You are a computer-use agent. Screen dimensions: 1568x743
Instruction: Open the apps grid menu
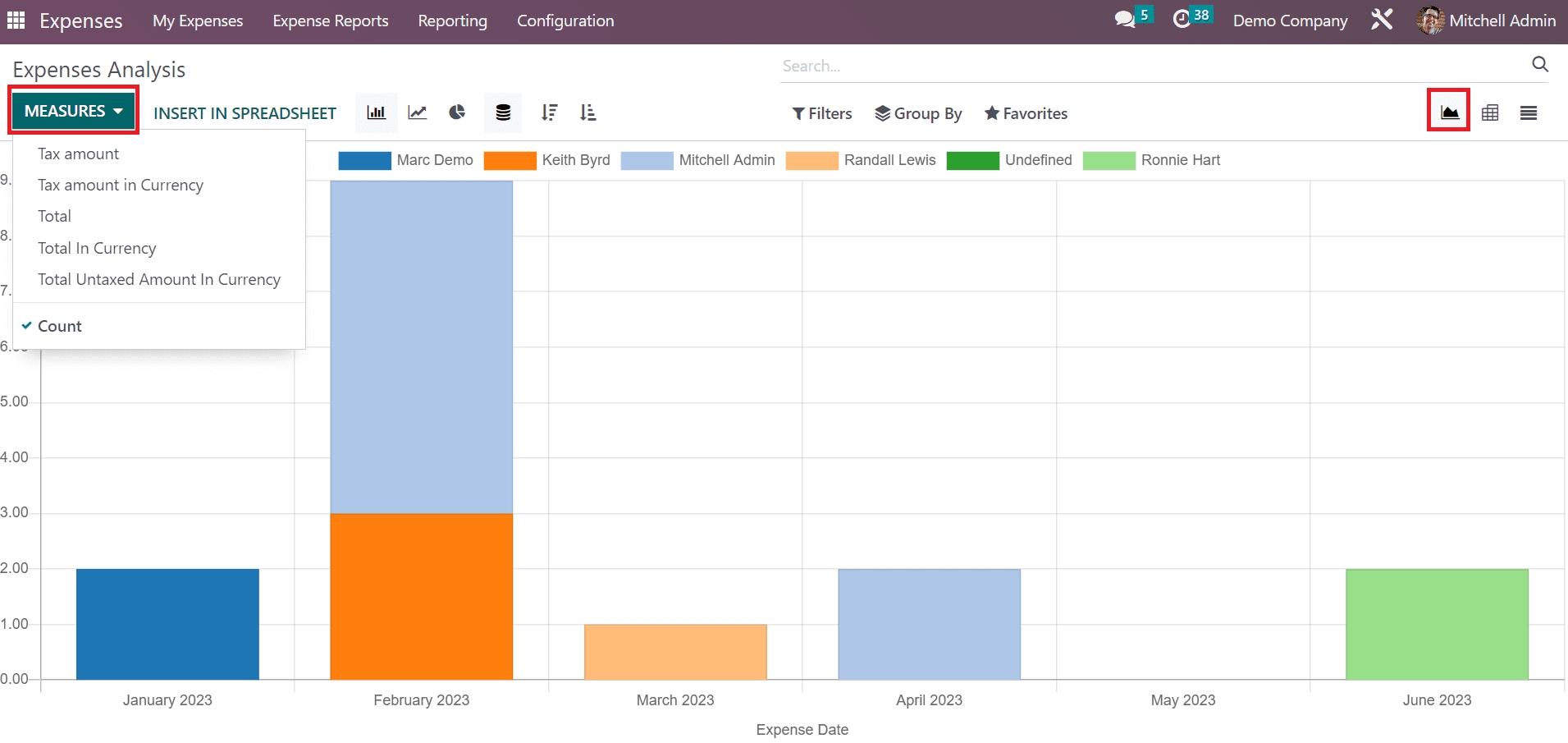16,21
